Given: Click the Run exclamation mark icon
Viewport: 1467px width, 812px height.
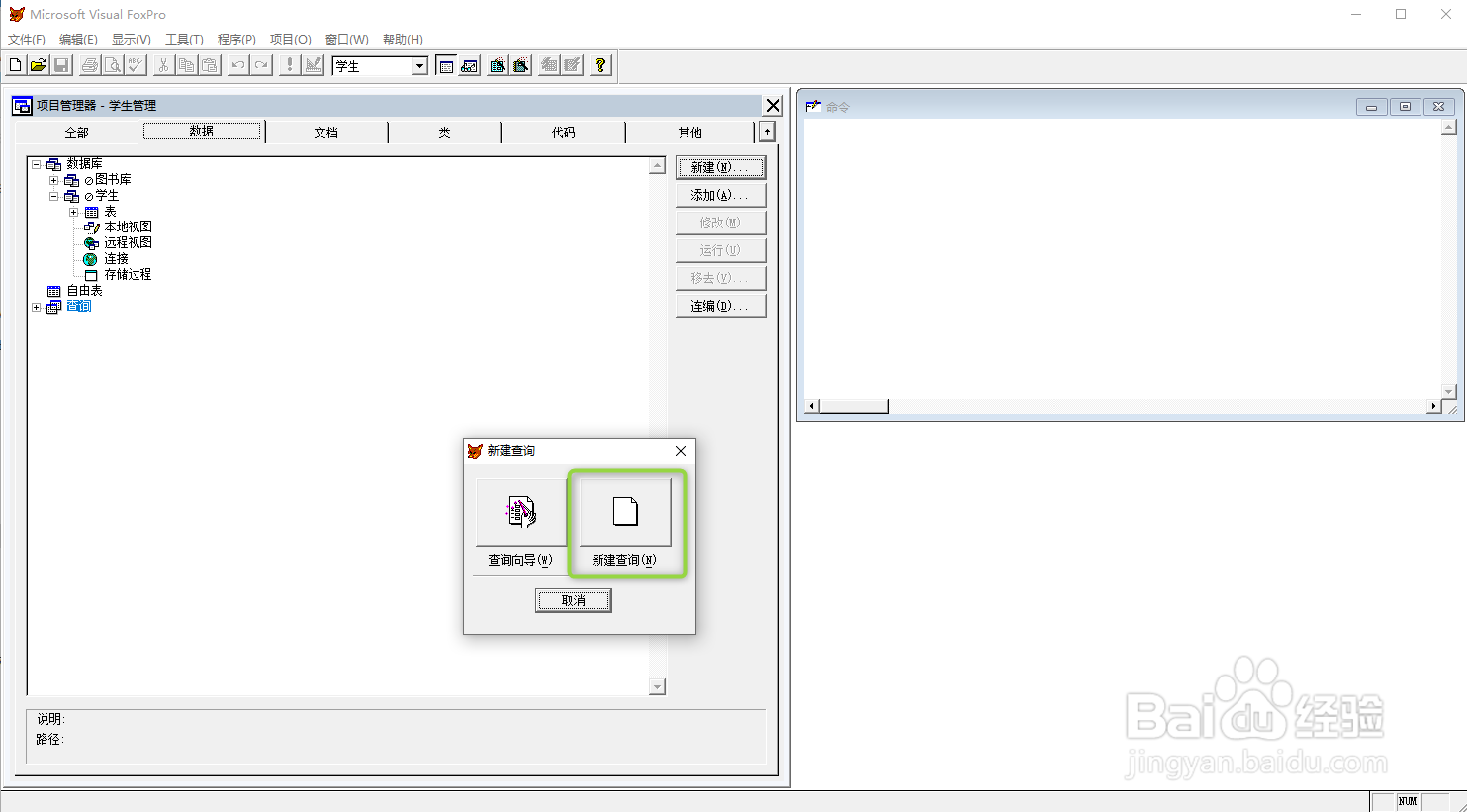Looking at the screenshot, I should point(289,65).
